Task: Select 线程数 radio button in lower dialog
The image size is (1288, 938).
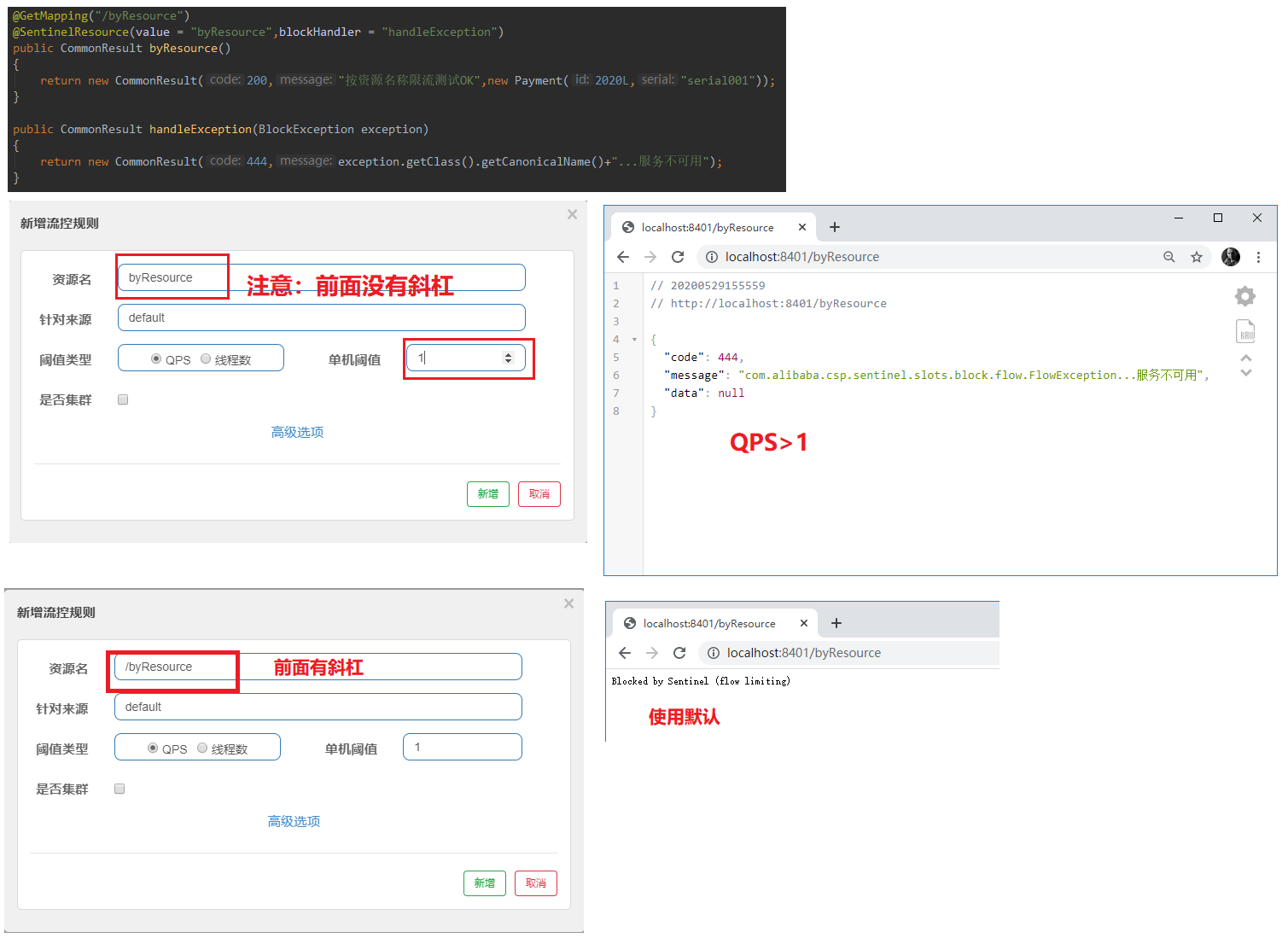Action: click(202, 749)
